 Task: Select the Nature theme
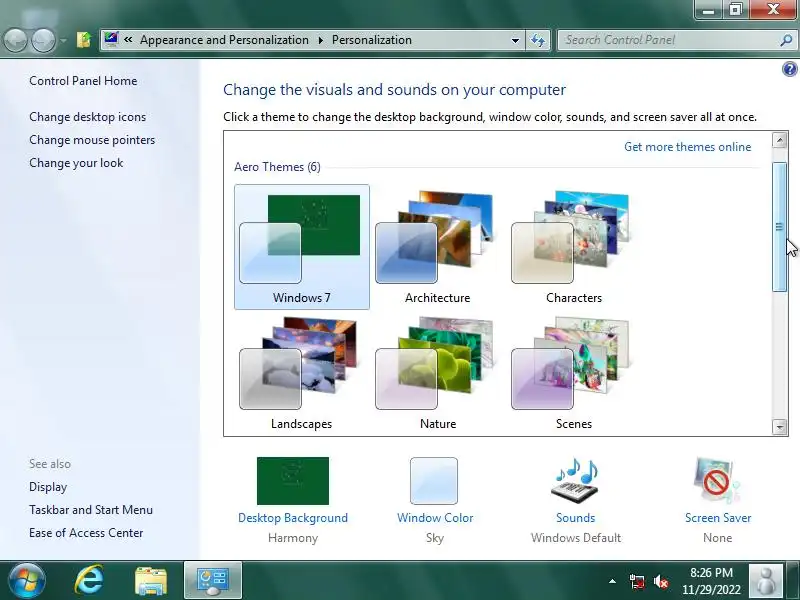tap(437, 373)
